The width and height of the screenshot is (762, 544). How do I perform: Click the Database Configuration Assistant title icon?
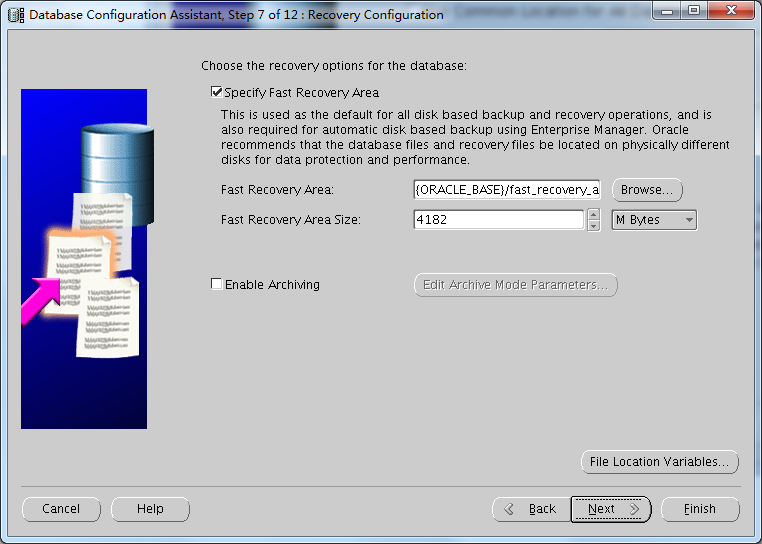16,15
